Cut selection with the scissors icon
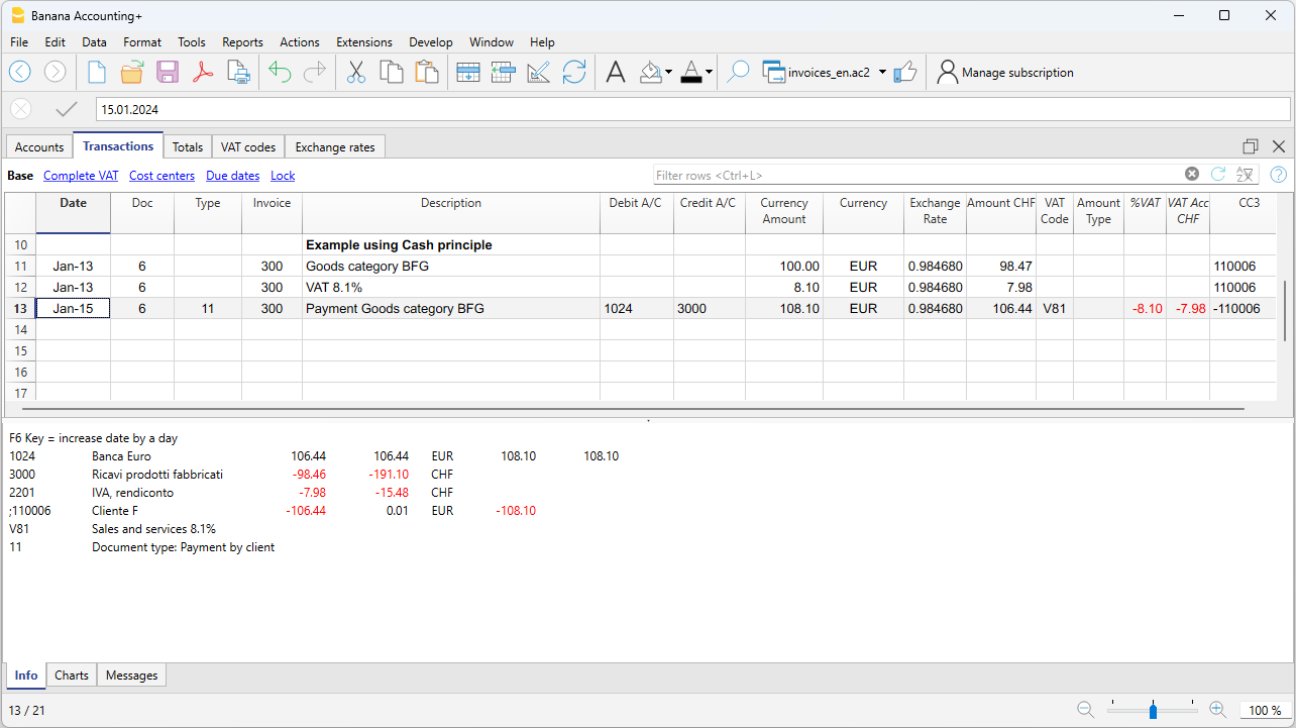Viewport: 1296px width, 728px height. pos(356,72)
